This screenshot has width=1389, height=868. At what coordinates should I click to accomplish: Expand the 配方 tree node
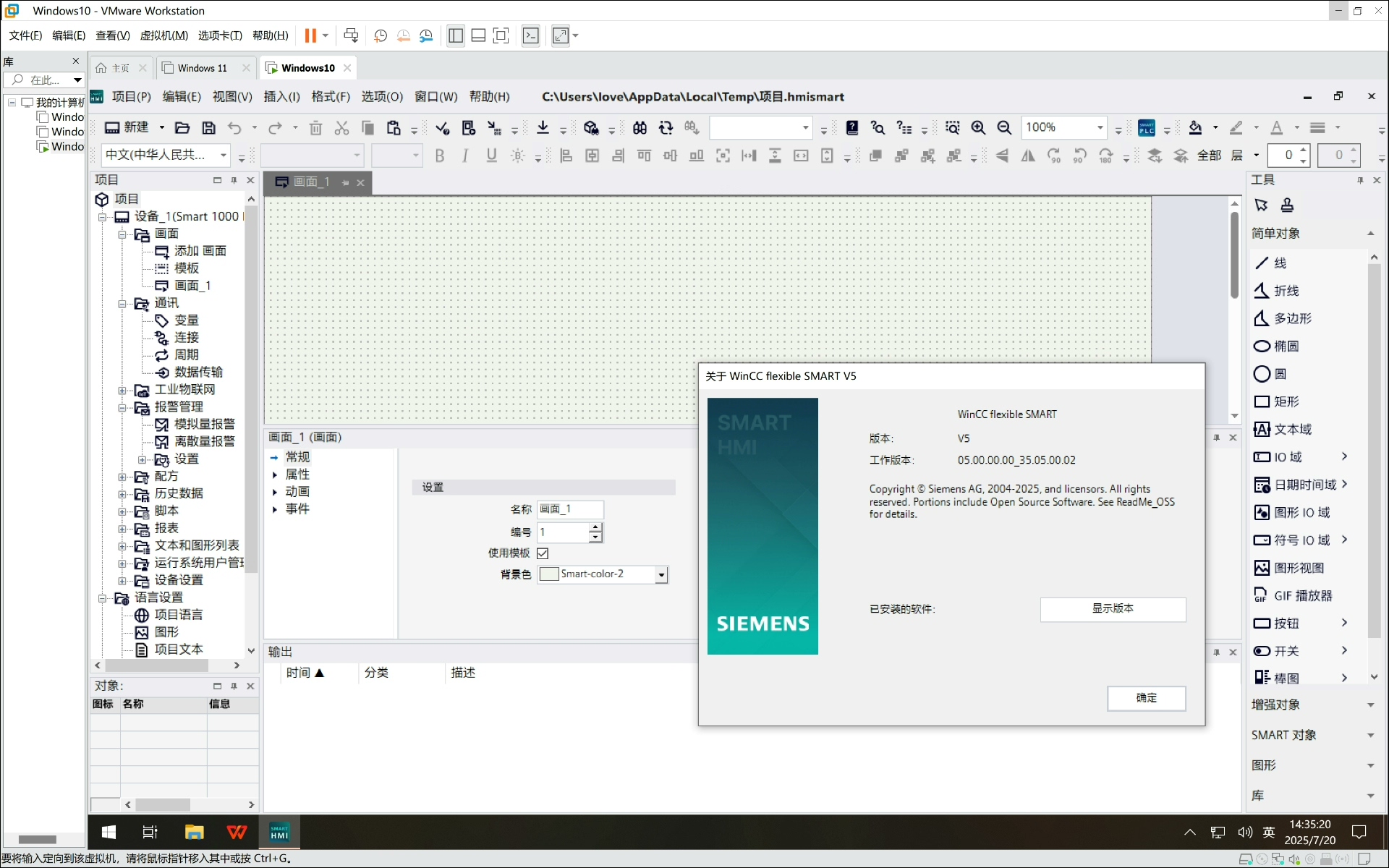pos(123,477)
